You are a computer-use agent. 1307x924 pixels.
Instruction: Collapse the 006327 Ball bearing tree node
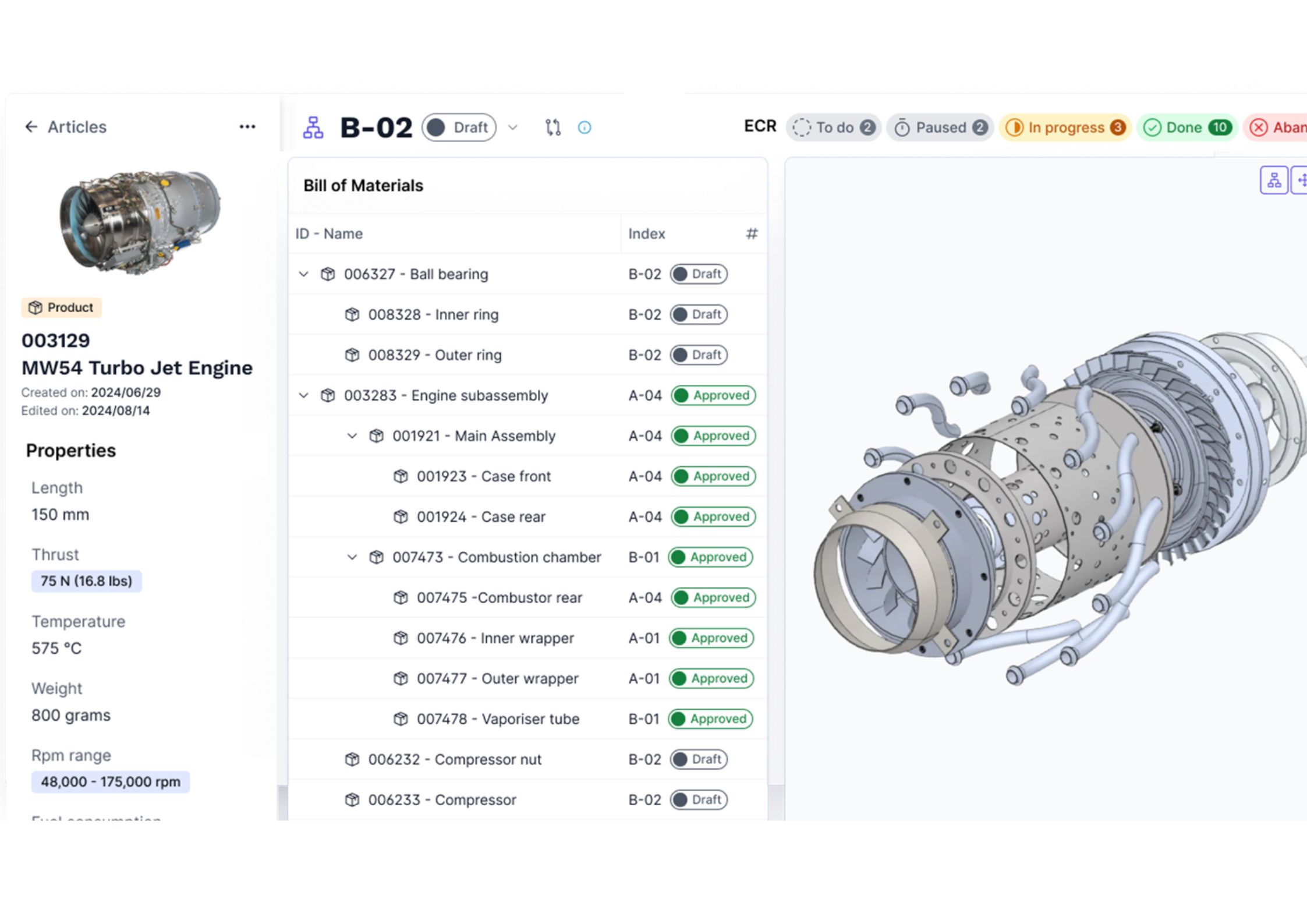(x=303, y=274)
